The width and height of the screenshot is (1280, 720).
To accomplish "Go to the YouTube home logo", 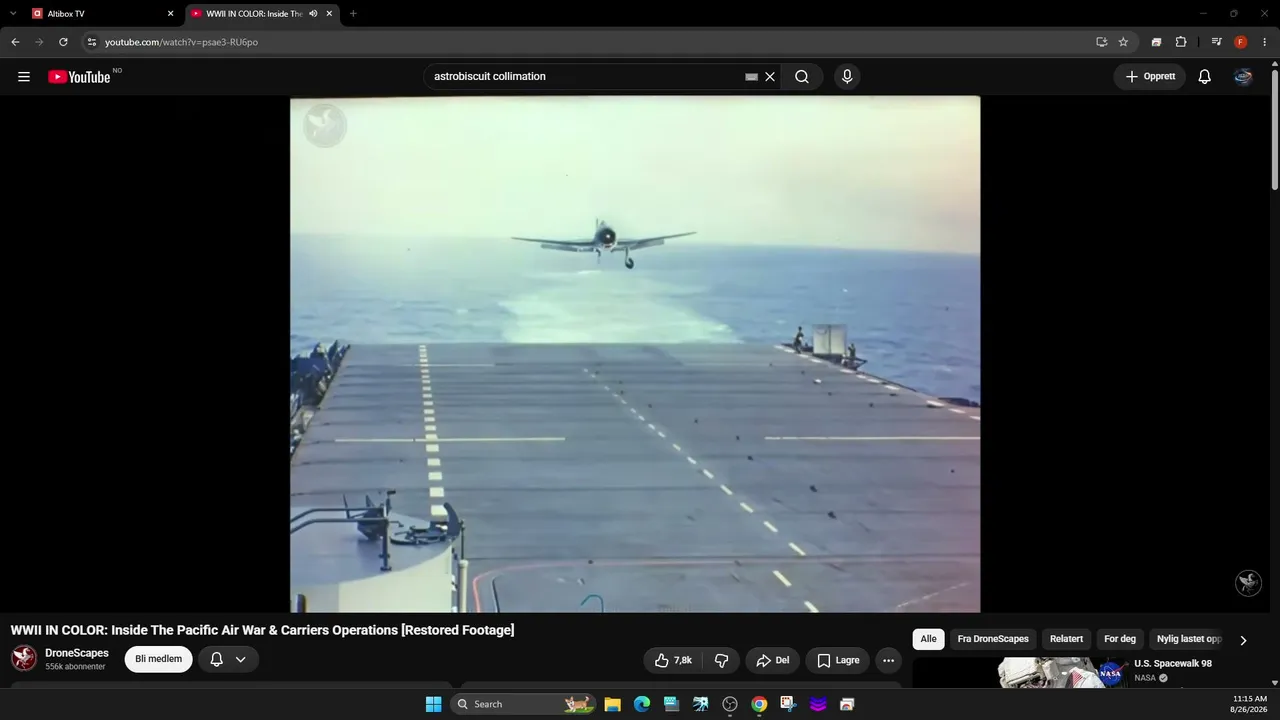I will tap(79, 77).
